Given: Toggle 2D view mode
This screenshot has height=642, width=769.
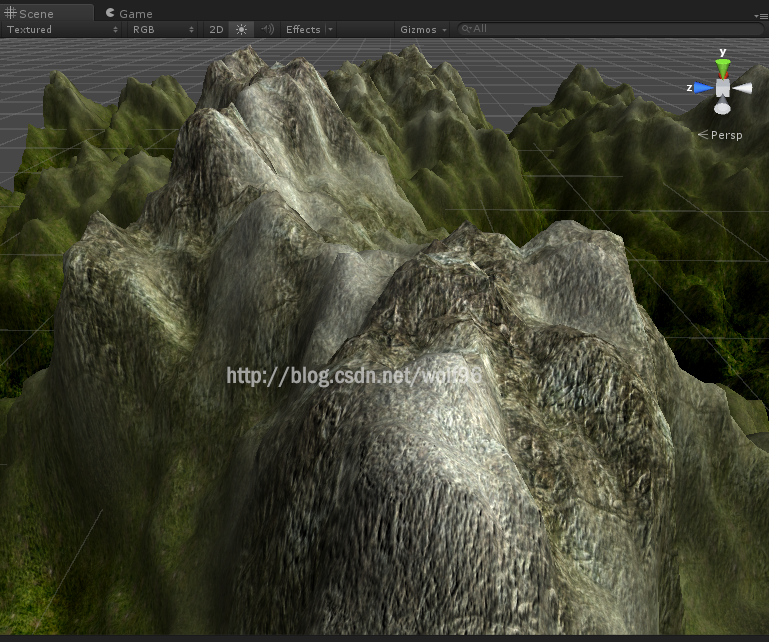Looking at the screenshot, I should [216, 29].
